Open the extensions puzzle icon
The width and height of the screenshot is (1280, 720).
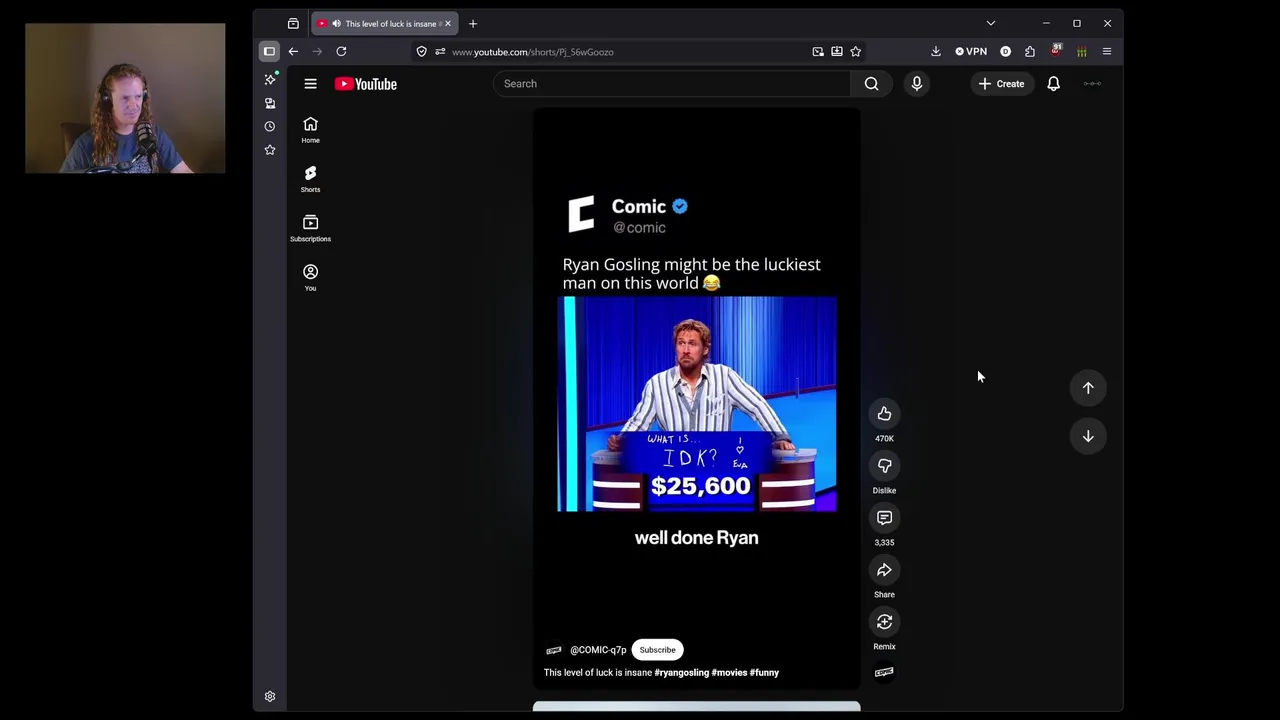tap(1030, 52)
